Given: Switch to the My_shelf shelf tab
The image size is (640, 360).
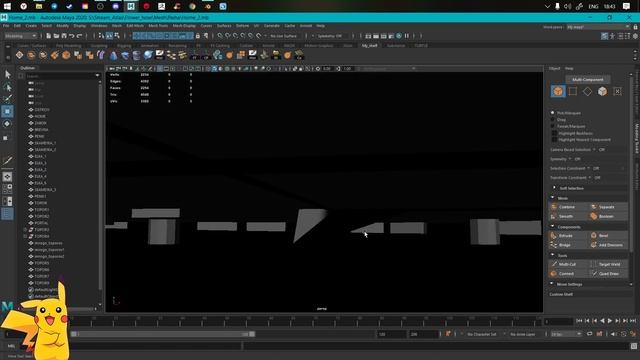Looking at the screenshot, I should [369, 46].
